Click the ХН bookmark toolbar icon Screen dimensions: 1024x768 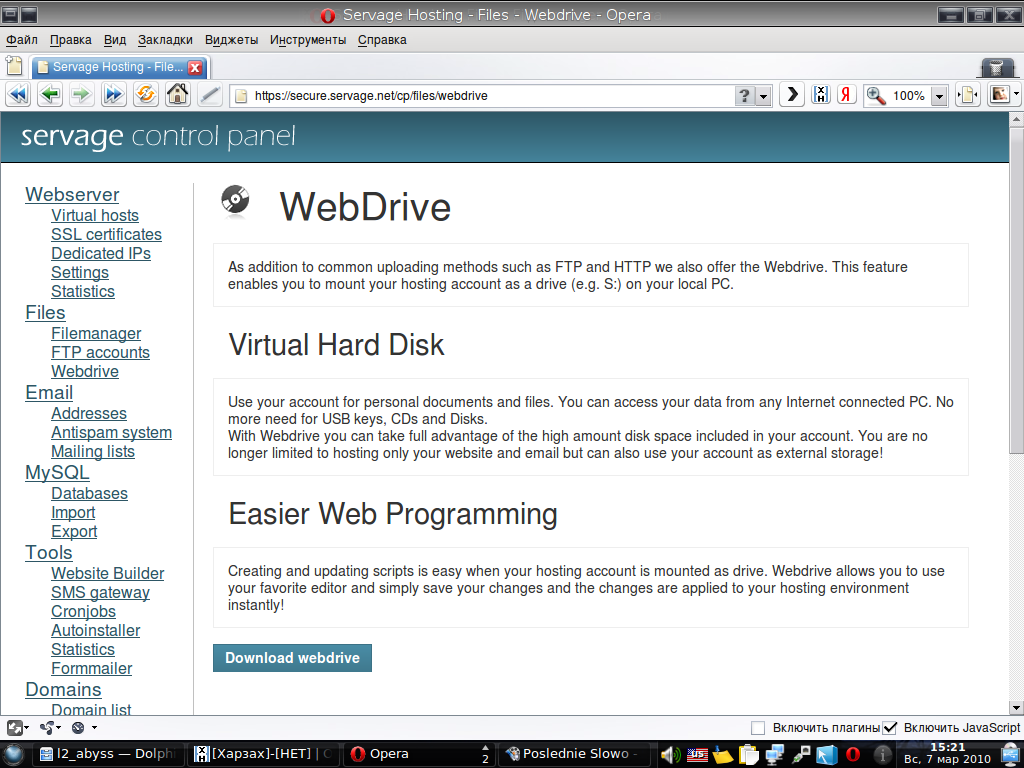tap(820, 95)
